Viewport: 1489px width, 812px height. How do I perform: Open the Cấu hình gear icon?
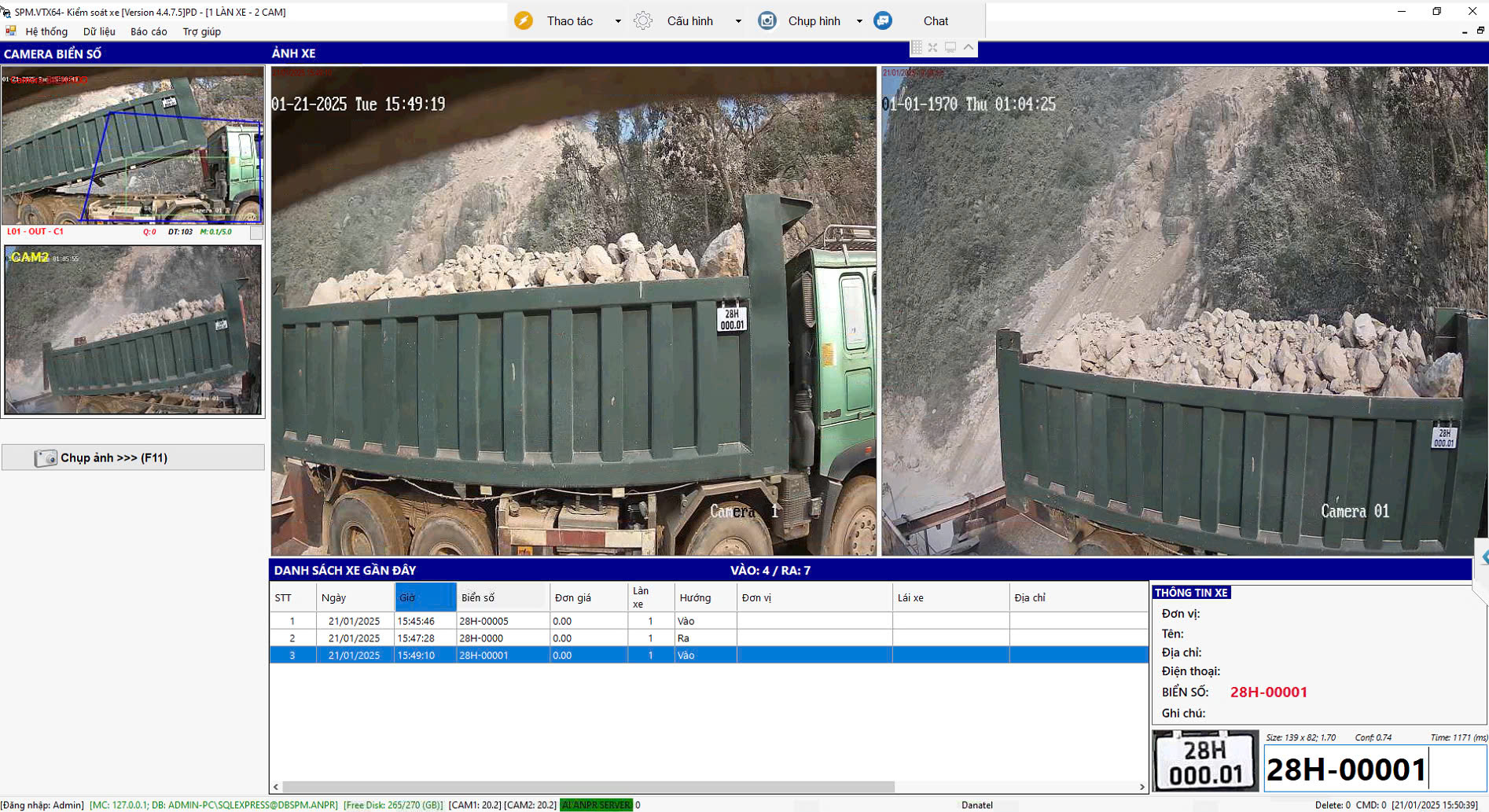click(x=643, y=20)
